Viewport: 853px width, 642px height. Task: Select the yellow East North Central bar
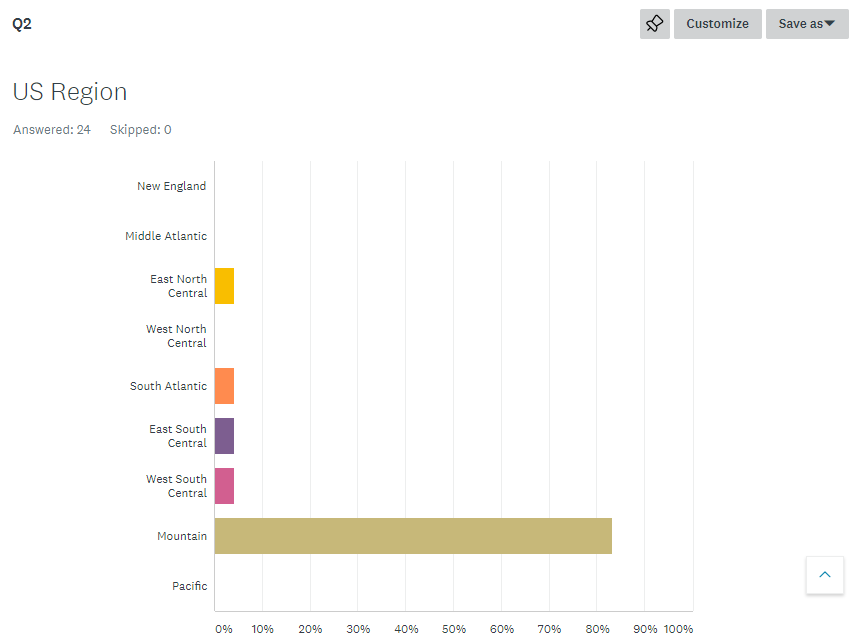pyautogui.click(x=224, y=286)
